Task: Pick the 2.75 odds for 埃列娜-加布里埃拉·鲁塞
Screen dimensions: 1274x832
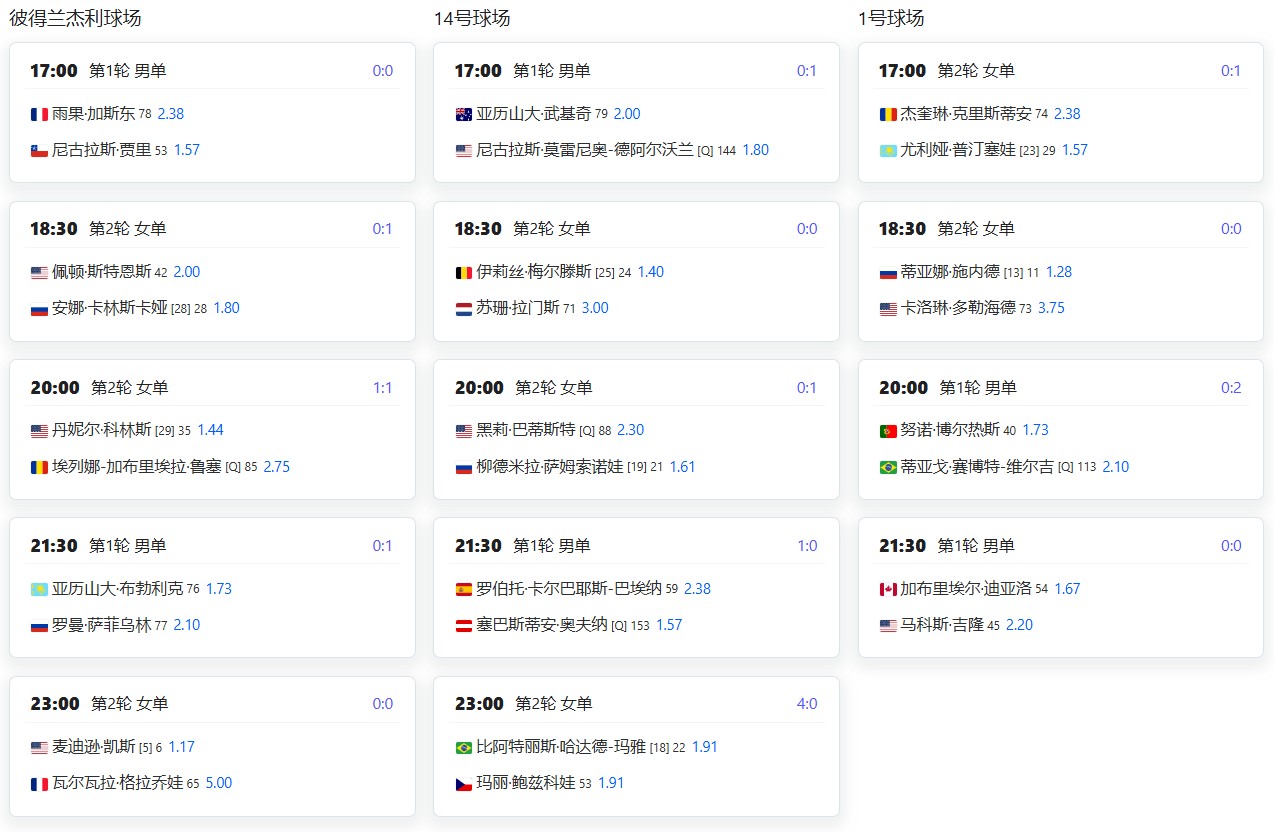Action: [x=276, y=466]
